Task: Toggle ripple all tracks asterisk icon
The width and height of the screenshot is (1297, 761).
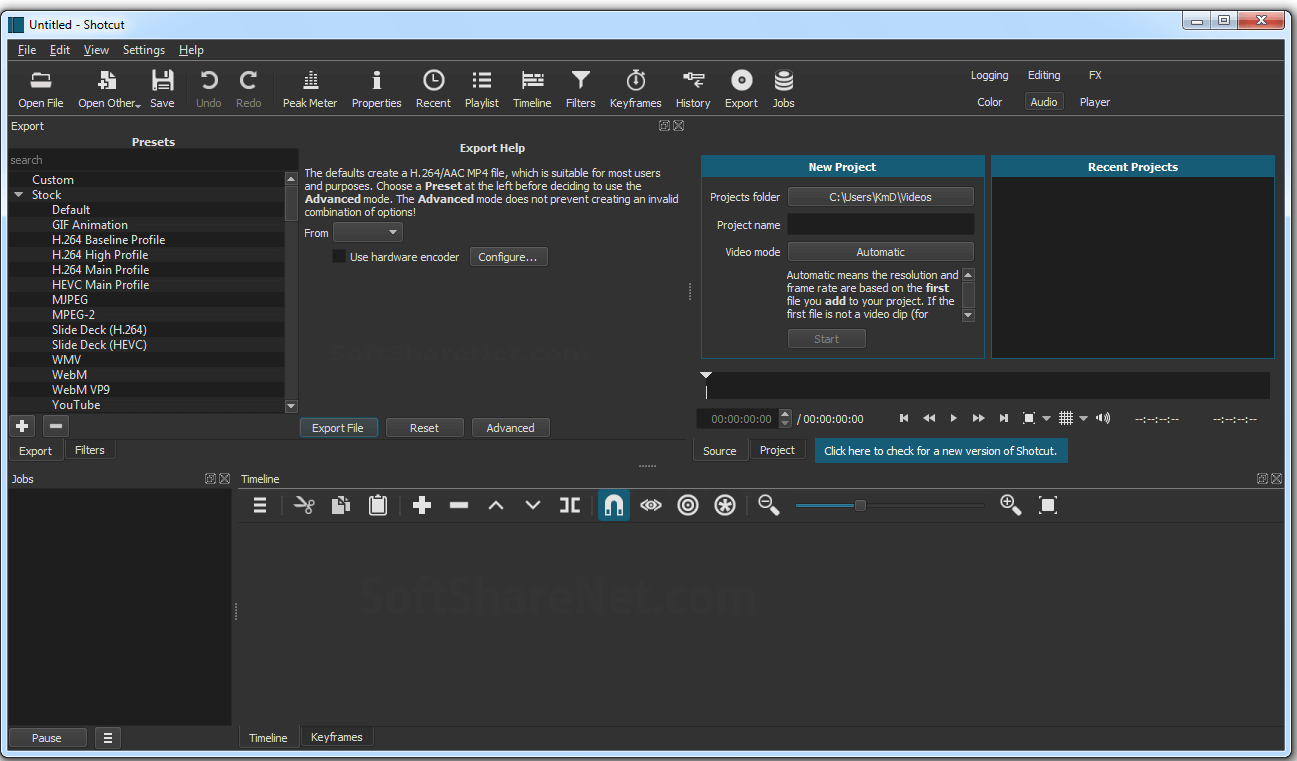Action: coord(725,506)
